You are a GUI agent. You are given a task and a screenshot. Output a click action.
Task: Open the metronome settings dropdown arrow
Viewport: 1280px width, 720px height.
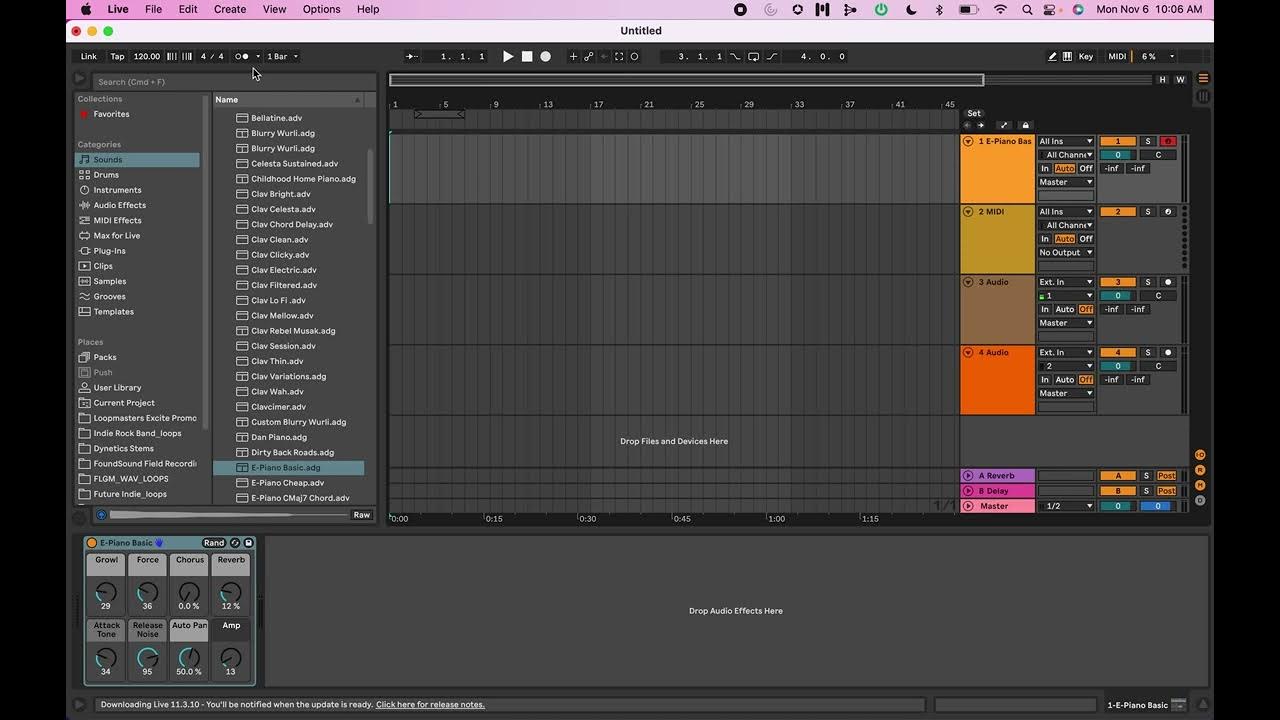click(x=258, y=57)
